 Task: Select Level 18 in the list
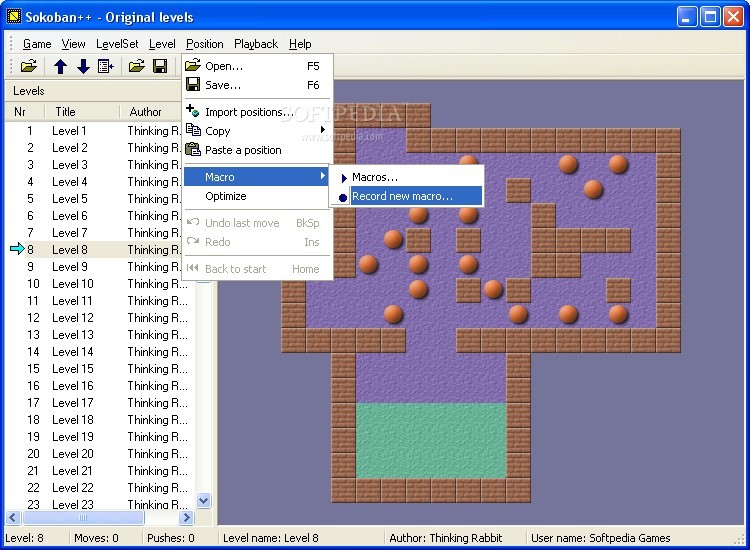tap(100, 419)
